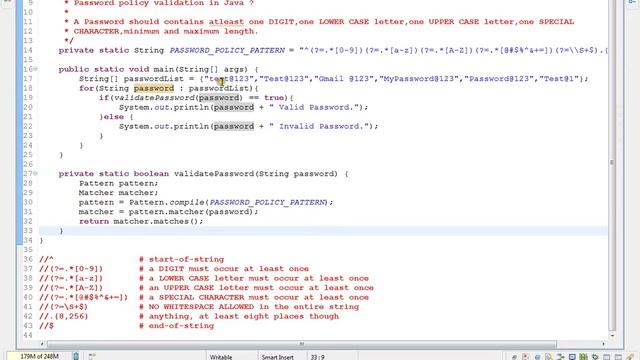Click the "Gmail @123" string literal

[x=344, y=79]
